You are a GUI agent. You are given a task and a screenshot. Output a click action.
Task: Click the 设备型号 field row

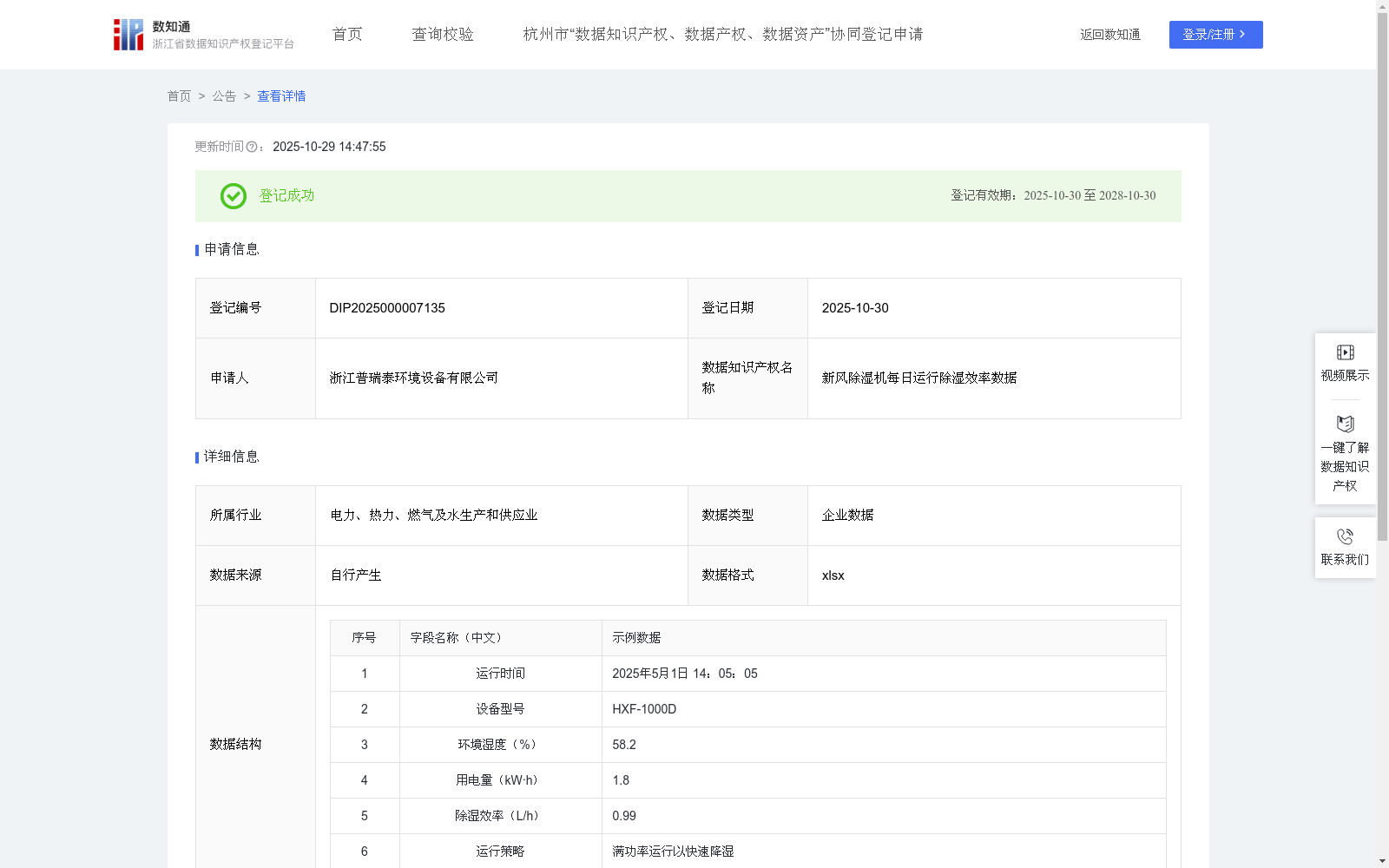(x=748, y=709)
